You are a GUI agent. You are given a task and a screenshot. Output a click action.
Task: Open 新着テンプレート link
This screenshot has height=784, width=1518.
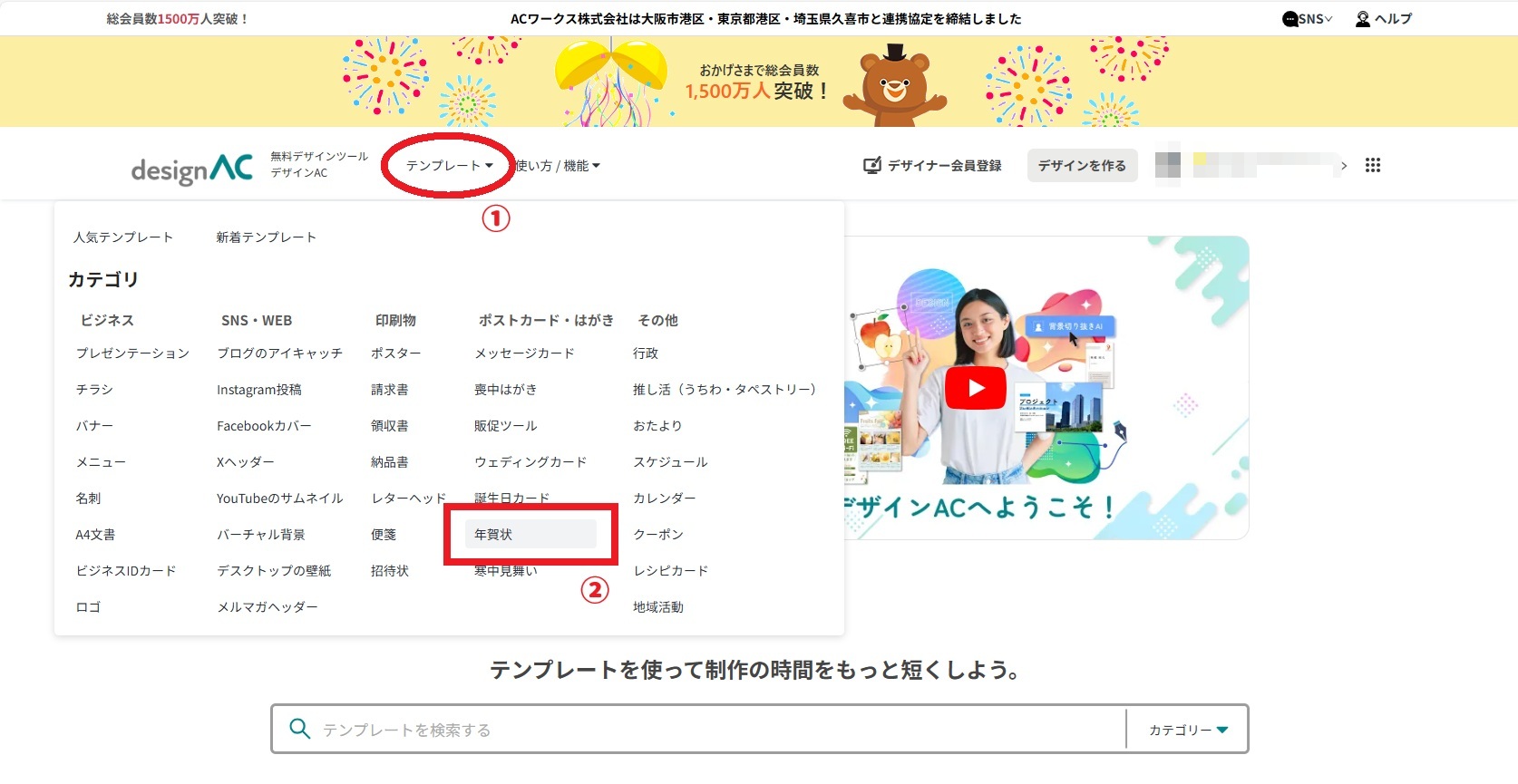(x=266, y=237)
